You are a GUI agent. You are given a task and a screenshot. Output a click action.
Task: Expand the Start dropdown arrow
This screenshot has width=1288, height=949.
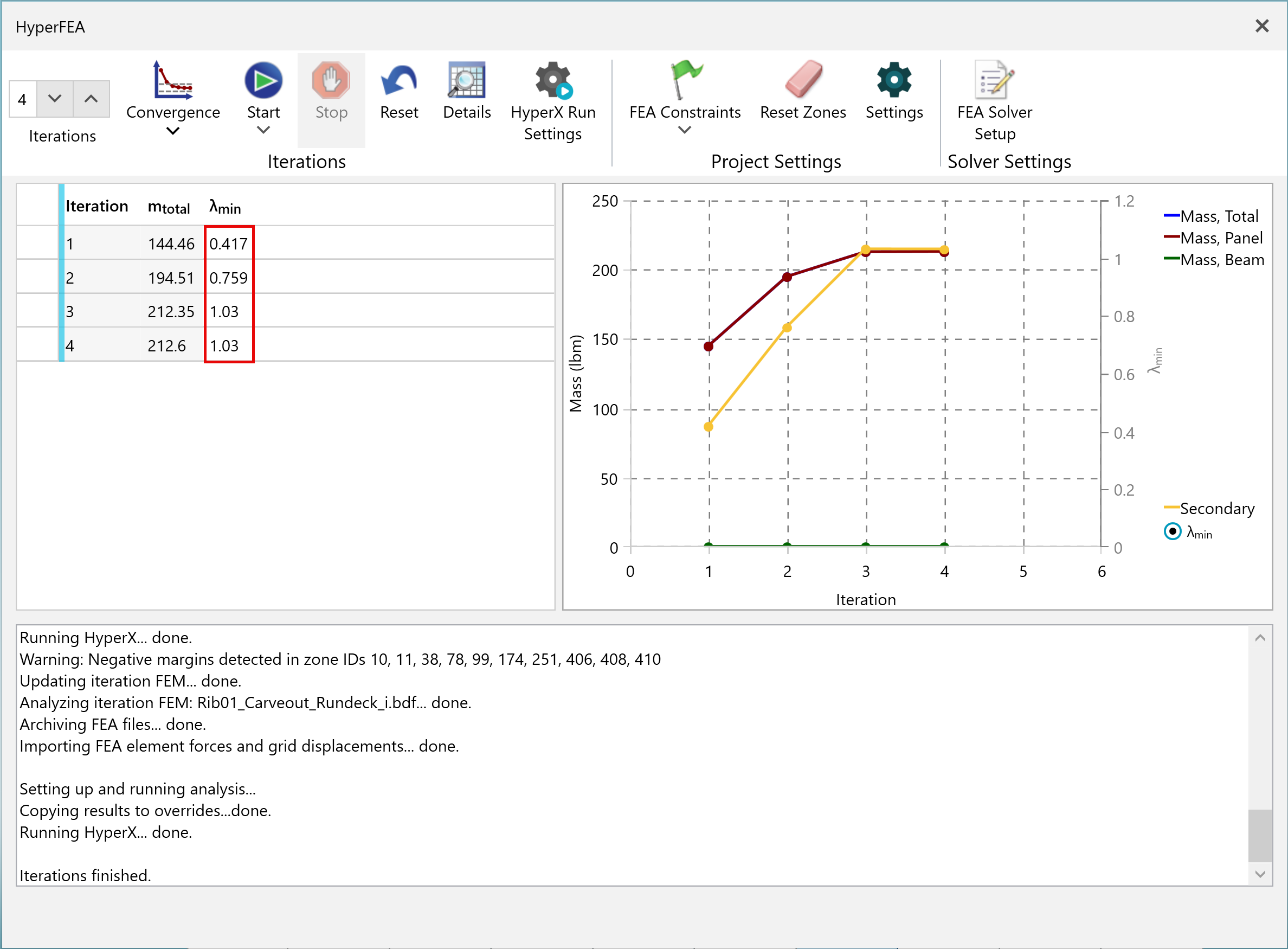pyautogui.click(x=263, y=130)
